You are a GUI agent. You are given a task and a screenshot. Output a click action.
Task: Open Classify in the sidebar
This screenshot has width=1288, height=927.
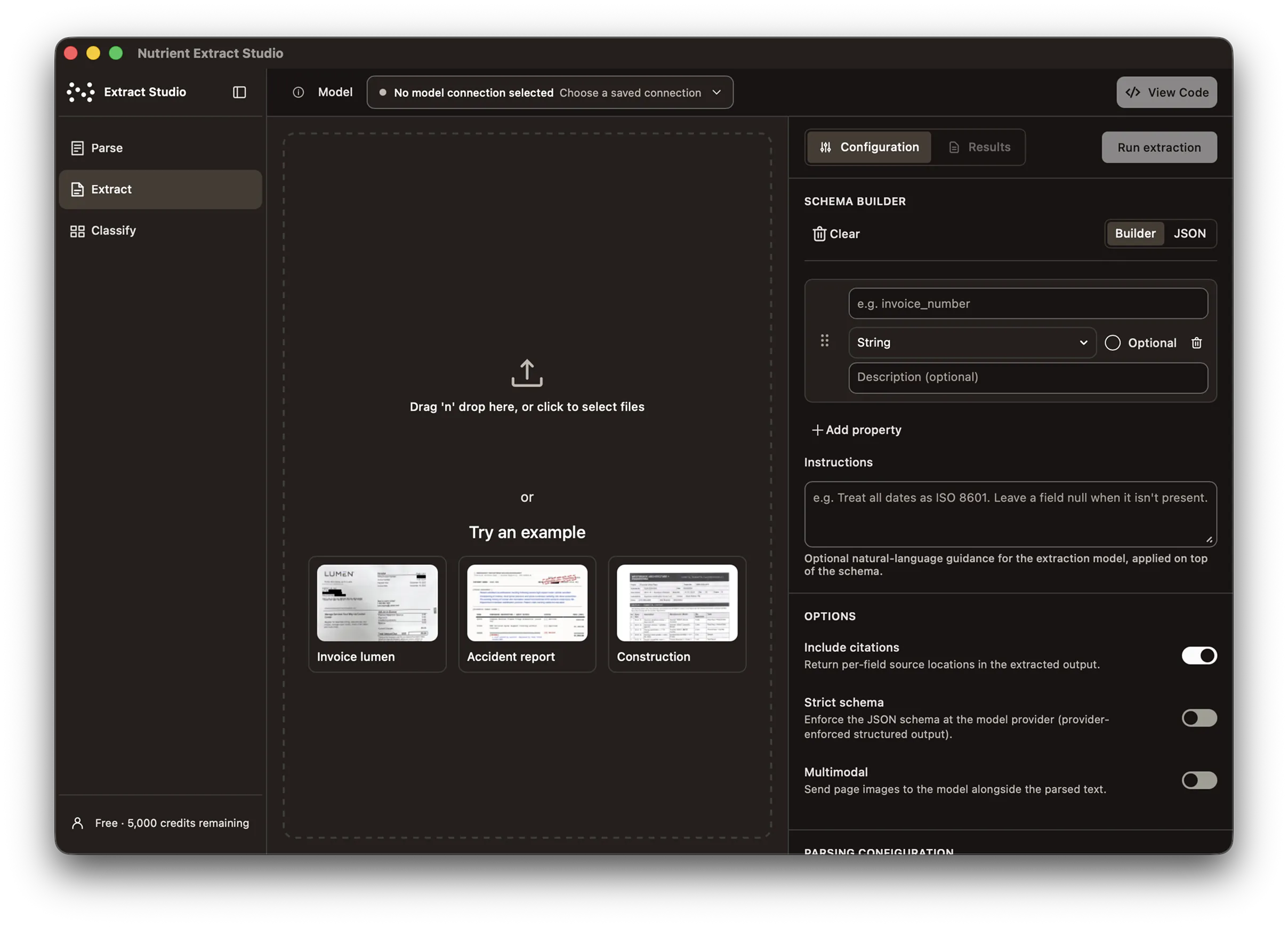click(x=160, y=230)
